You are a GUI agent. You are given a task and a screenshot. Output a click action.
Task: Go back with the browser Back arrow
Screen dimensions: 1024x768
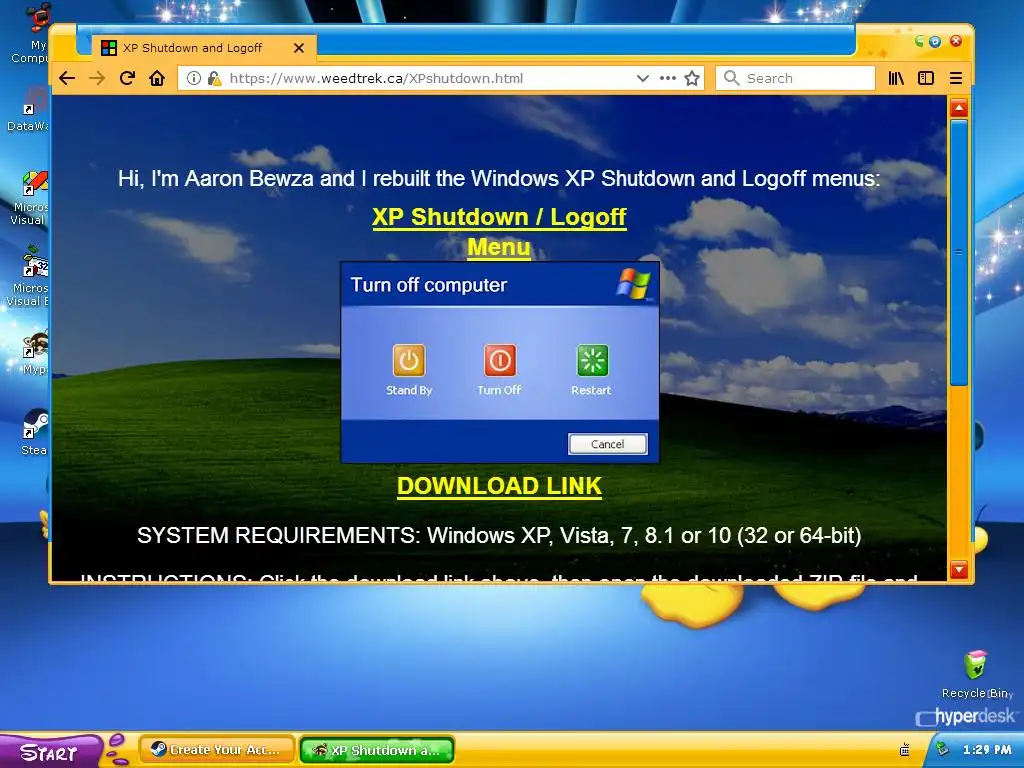coord(67,78)
